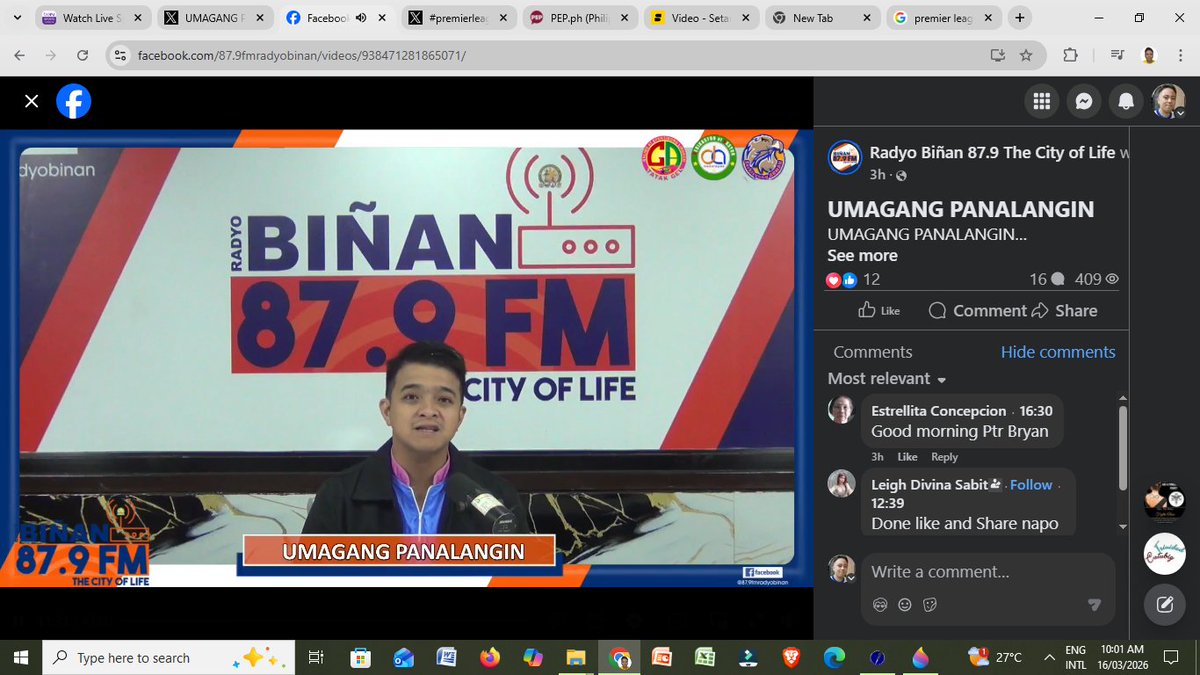The image size is (1200, 675).
Task: Open the Windows Start menu
Action: [x=22, y=657]
